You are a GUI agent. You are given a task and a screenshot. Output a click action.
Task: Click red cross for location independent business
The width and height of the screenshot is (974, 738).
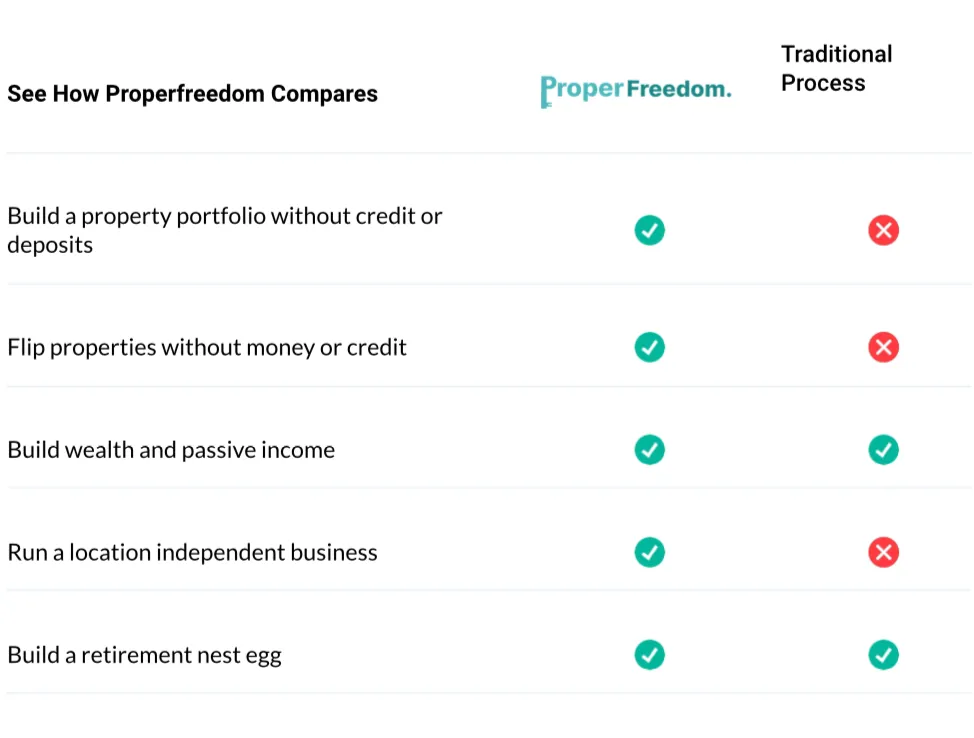click(883, 552)
